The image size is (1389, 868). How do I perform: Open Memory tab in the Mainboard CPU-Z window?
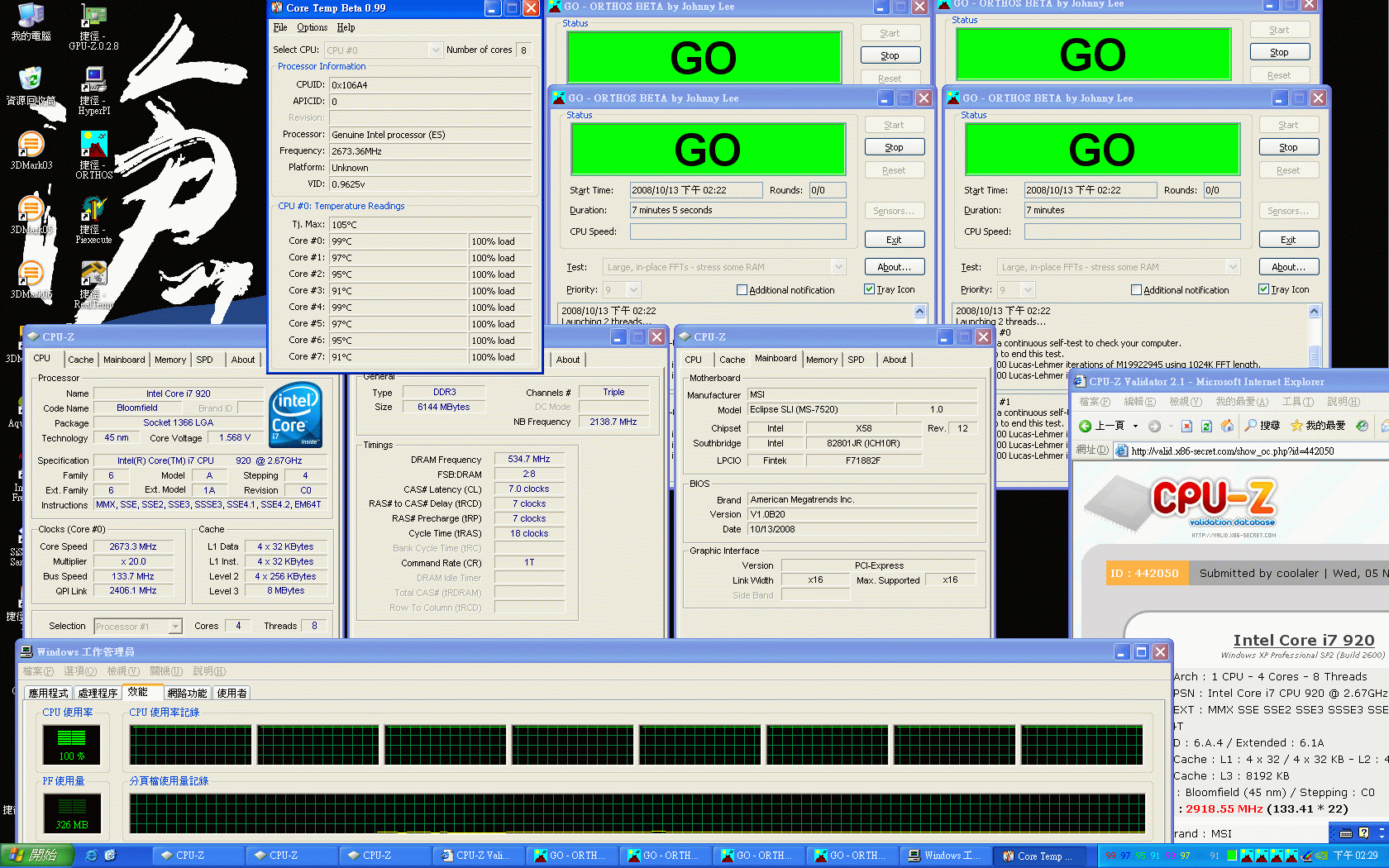[822, 360]
